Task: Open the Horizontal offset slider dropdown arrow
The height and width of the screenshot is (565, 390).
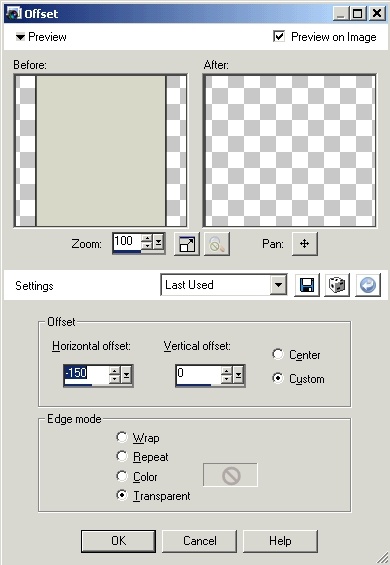Action: point(126,375)
